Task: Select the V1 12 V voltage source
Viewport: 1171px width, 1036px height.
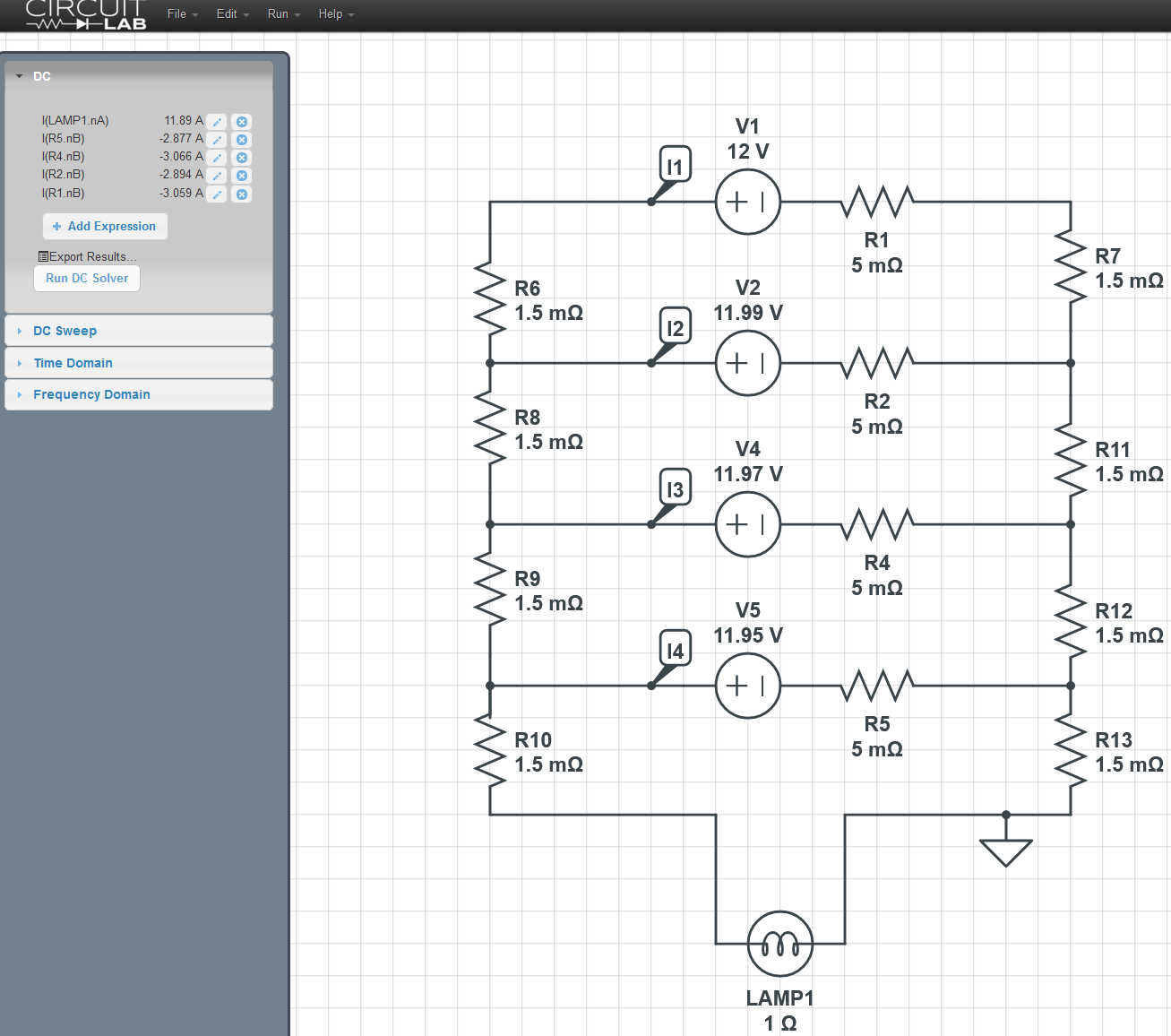Action: 747,203
